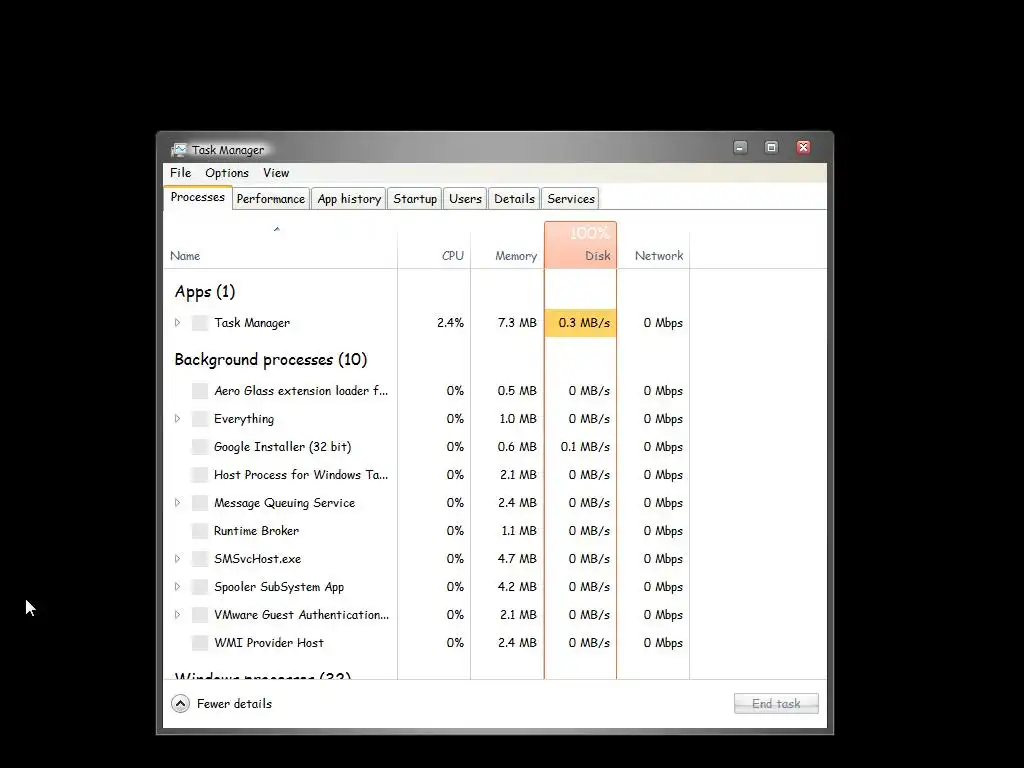The height and width of the screenshot is (768, 1024).
Task: Click the Task Manager process icon
Action: point(200,323)
